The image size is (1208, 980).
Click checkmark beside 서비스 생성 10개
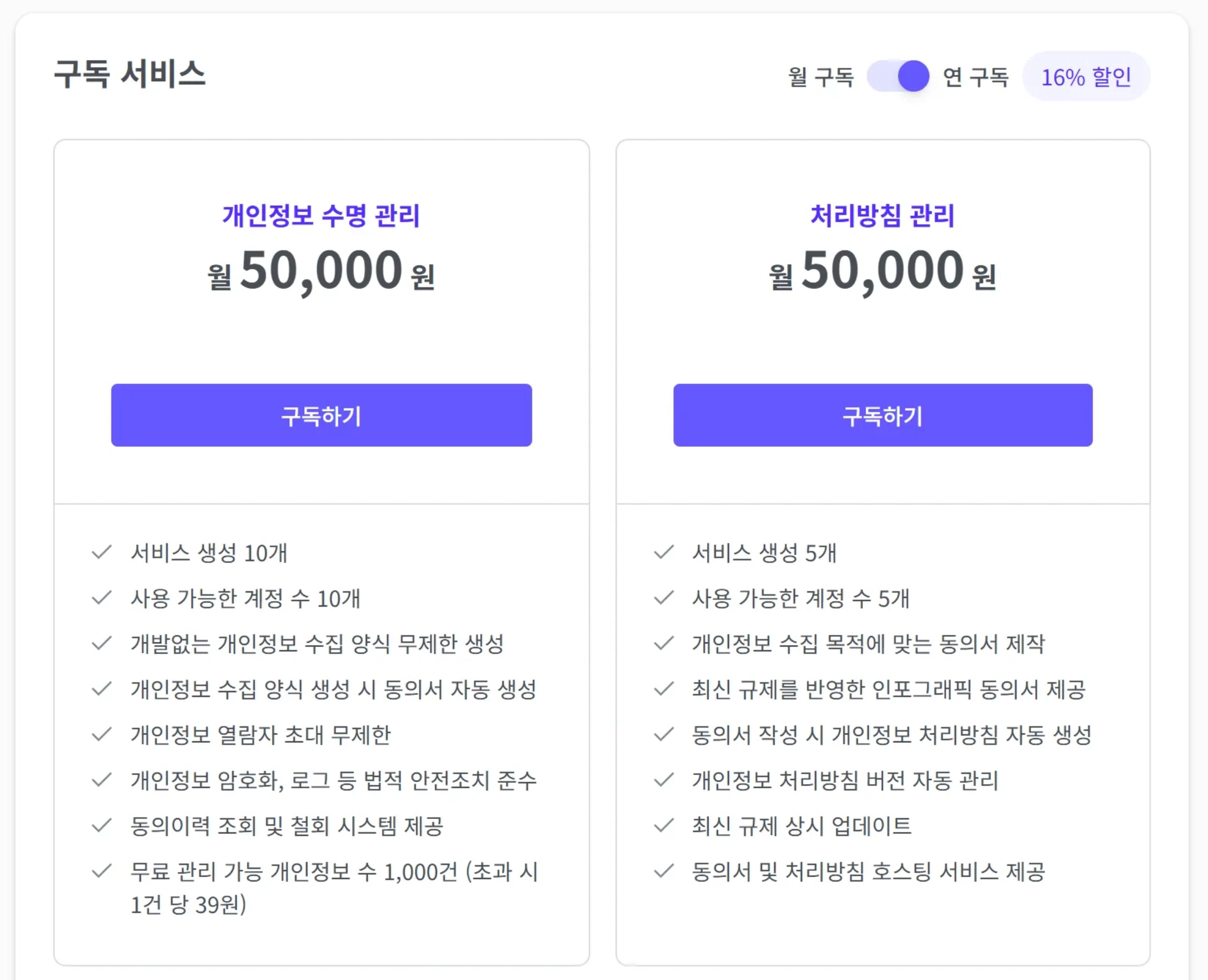tap(102, 553)
